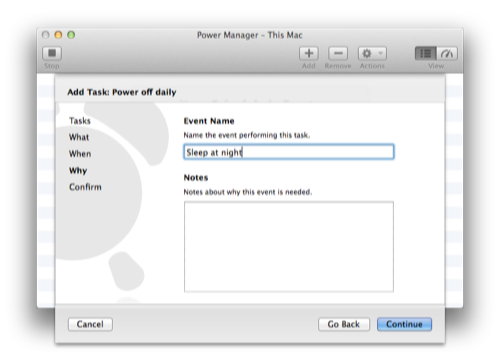Minimize the window with yellow button

click(58, 35)
